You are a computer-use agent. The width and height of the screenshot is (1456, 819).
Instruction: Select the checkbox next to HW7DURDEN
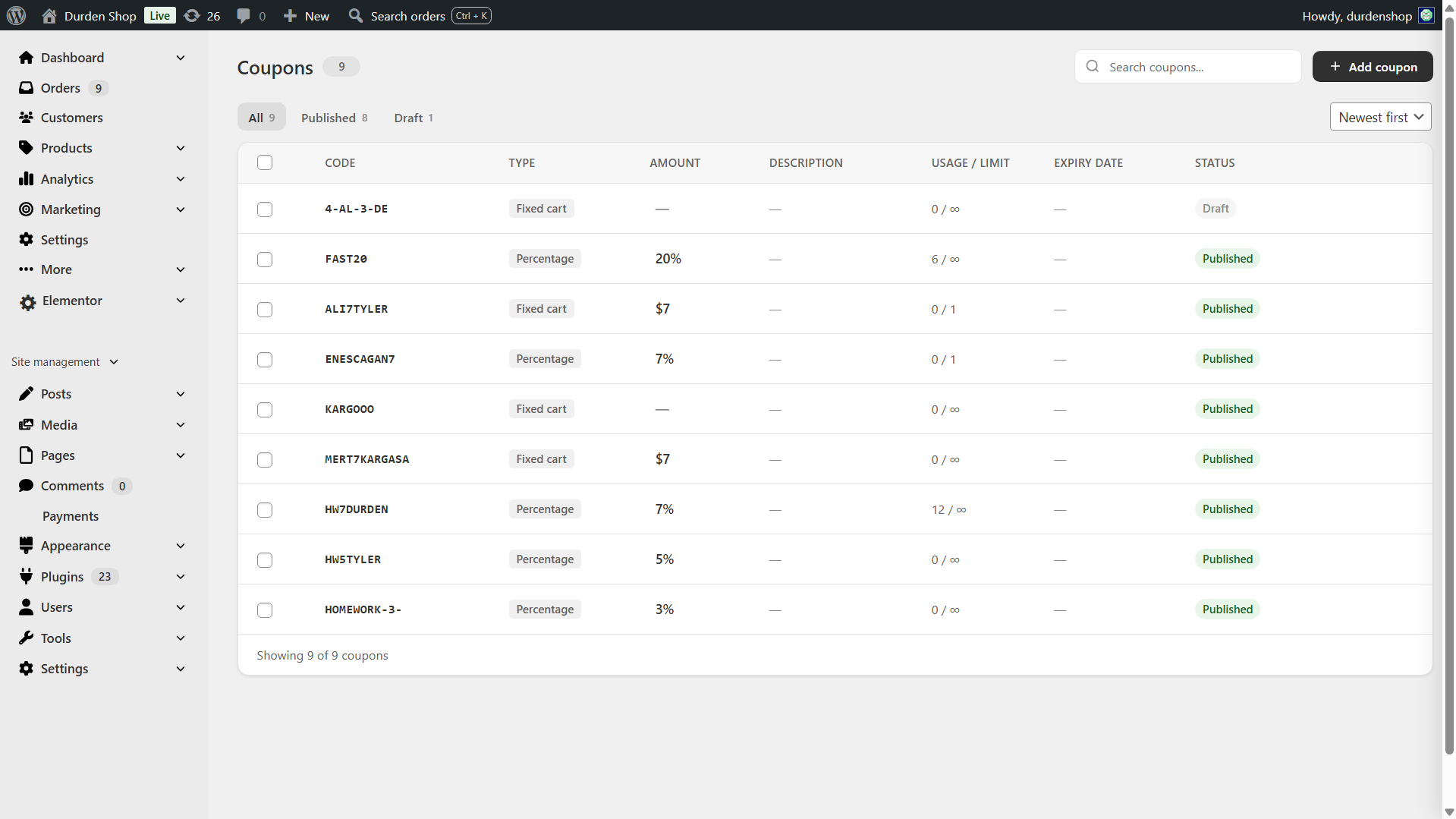(264, 510)
